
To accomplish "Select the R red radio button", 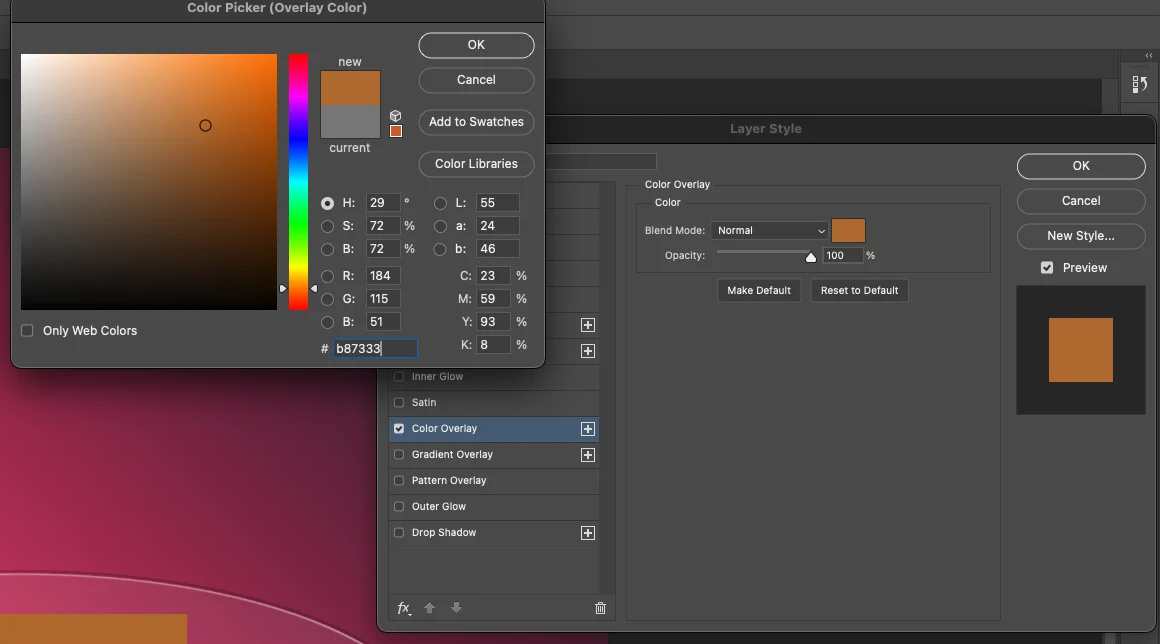I will tap(327, 276).
